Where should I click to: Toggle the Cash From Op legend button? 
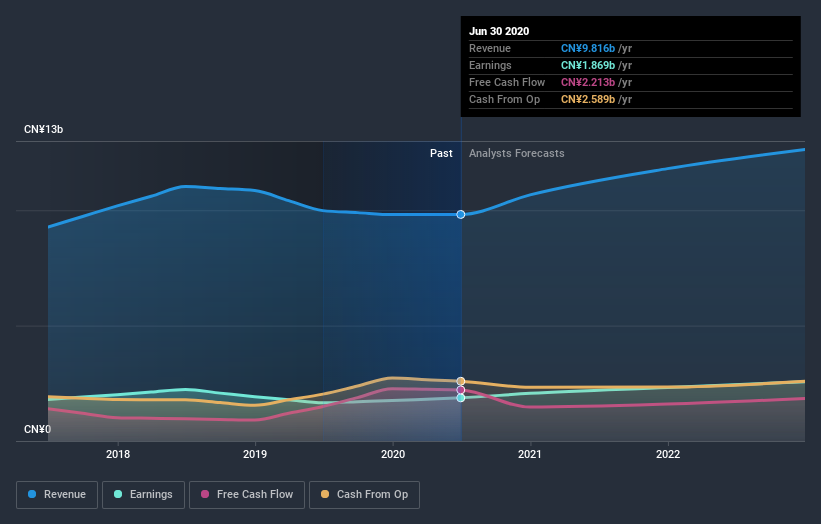(364, 495)
